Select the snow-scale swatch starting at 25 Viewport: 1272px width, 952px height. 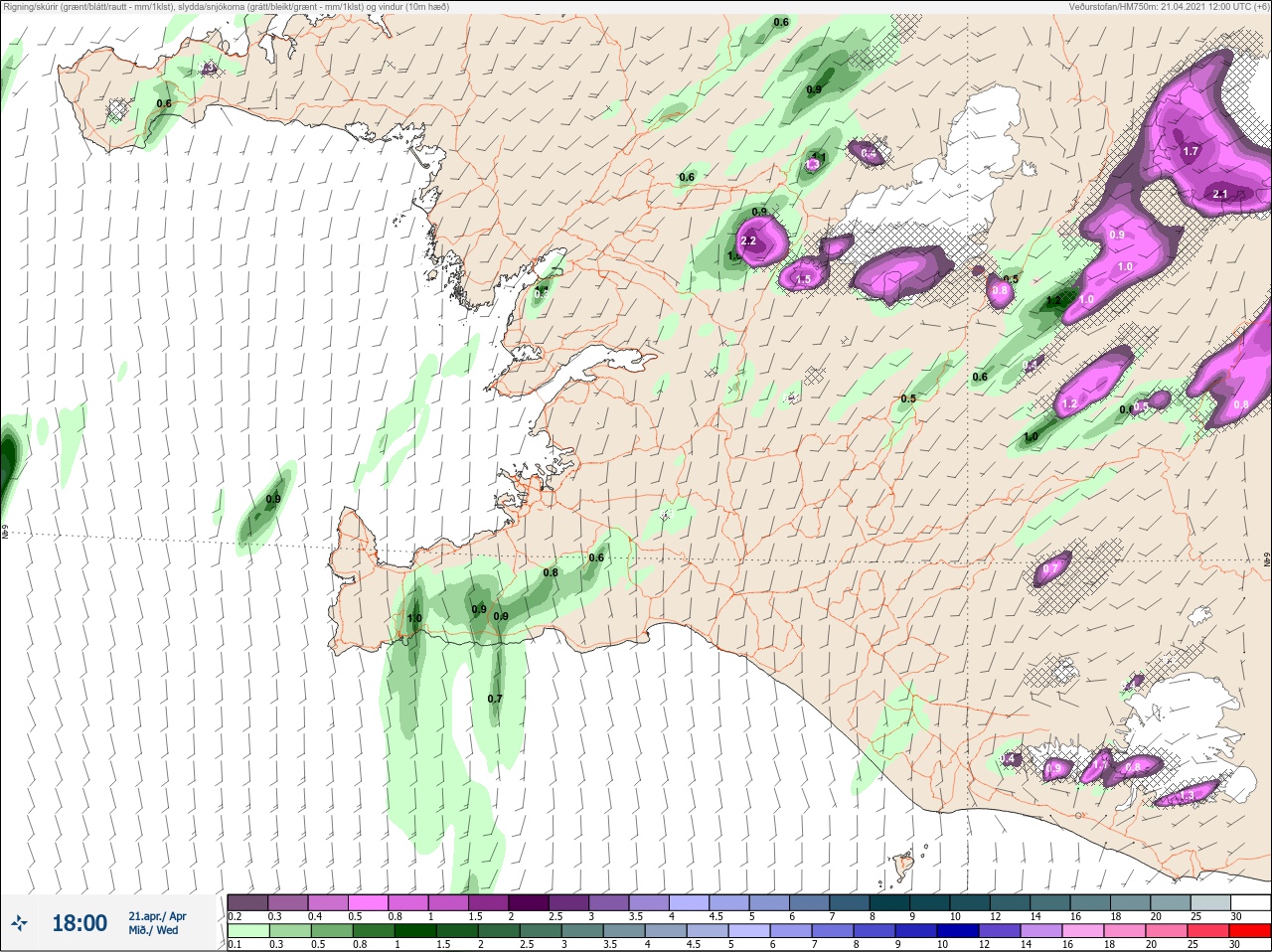click(x=1209, y=902)
